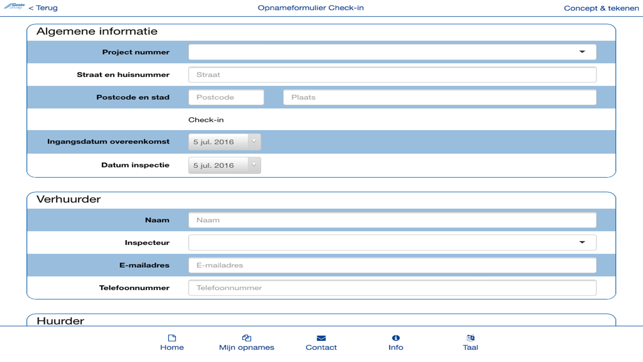Open Datum inspectie date picker

(x=224, y=165)
